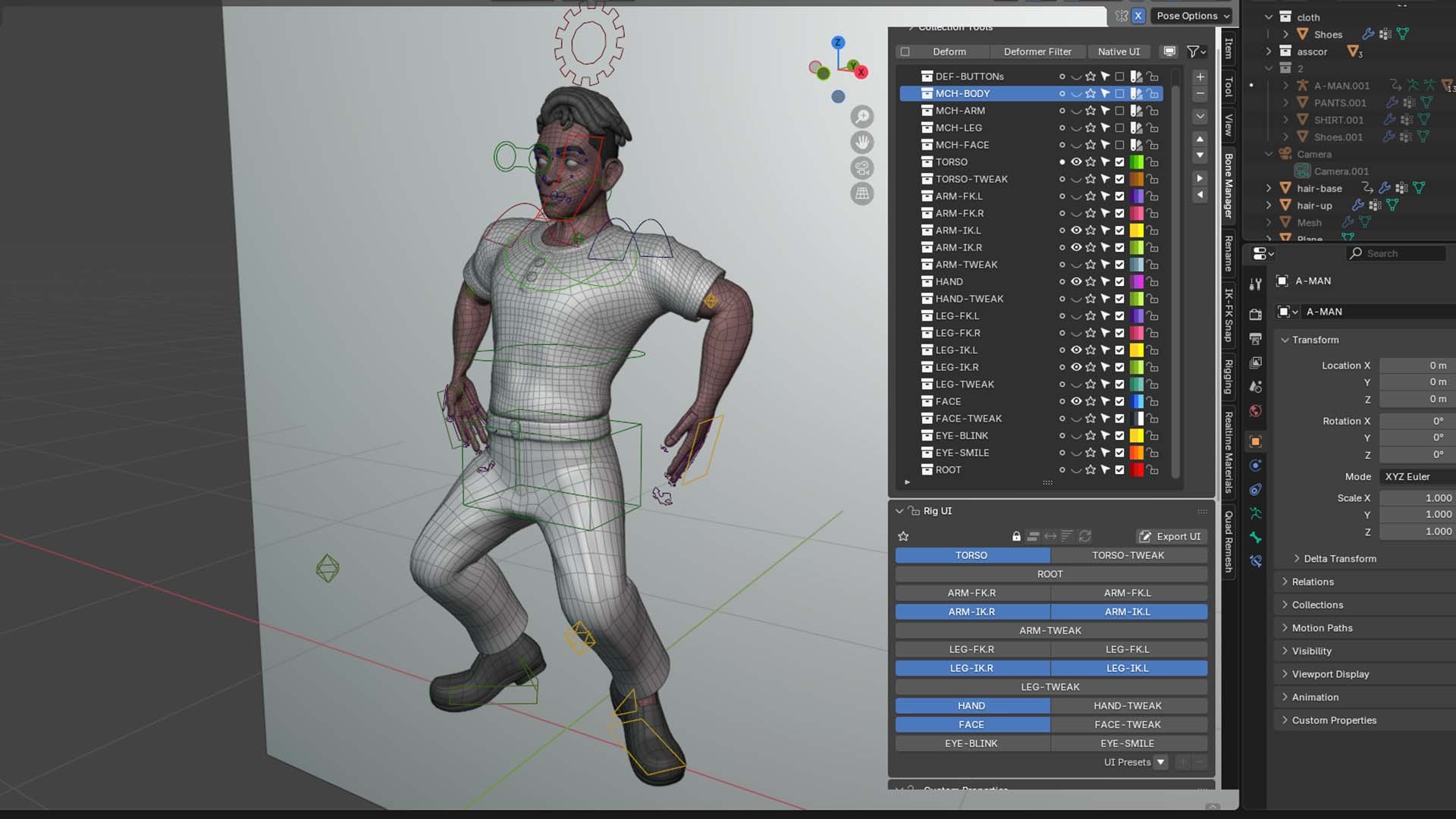Click the Deformer Filter button
1456x819 pixels.
tap(1037, 52)
